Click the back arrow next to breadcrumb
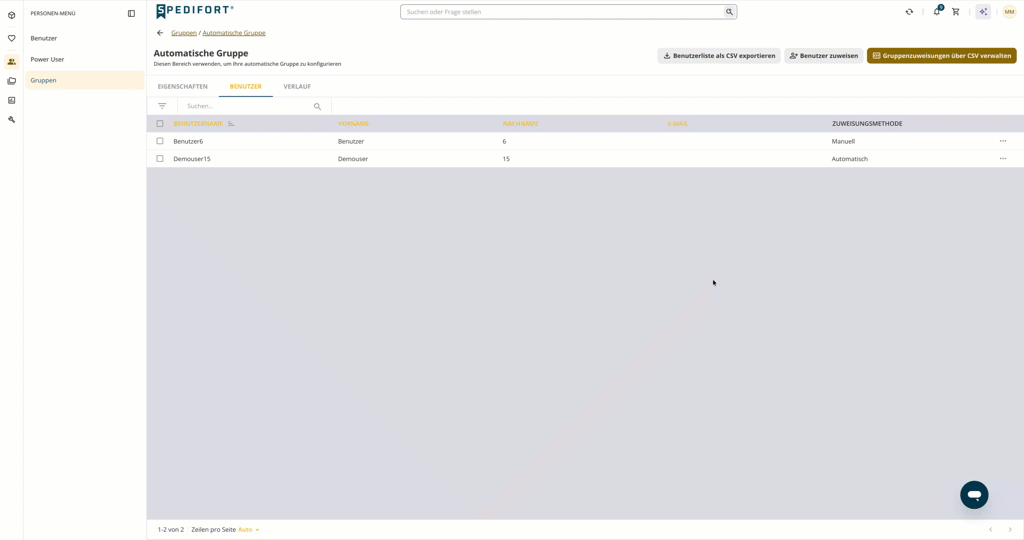The image size is (1024, 540). click(x=160, y=33)
